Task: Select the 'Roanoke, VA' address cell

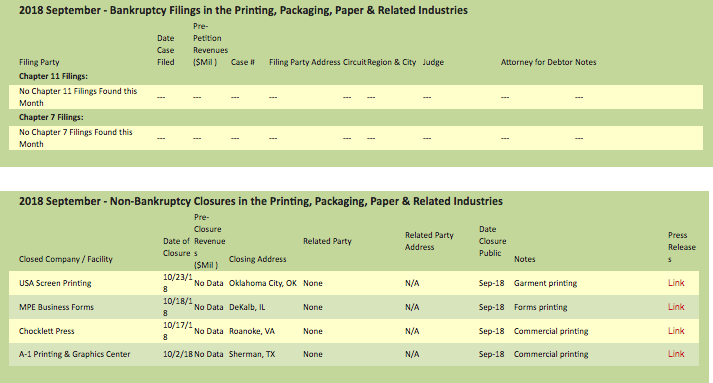Action: (x=252, y=332)
